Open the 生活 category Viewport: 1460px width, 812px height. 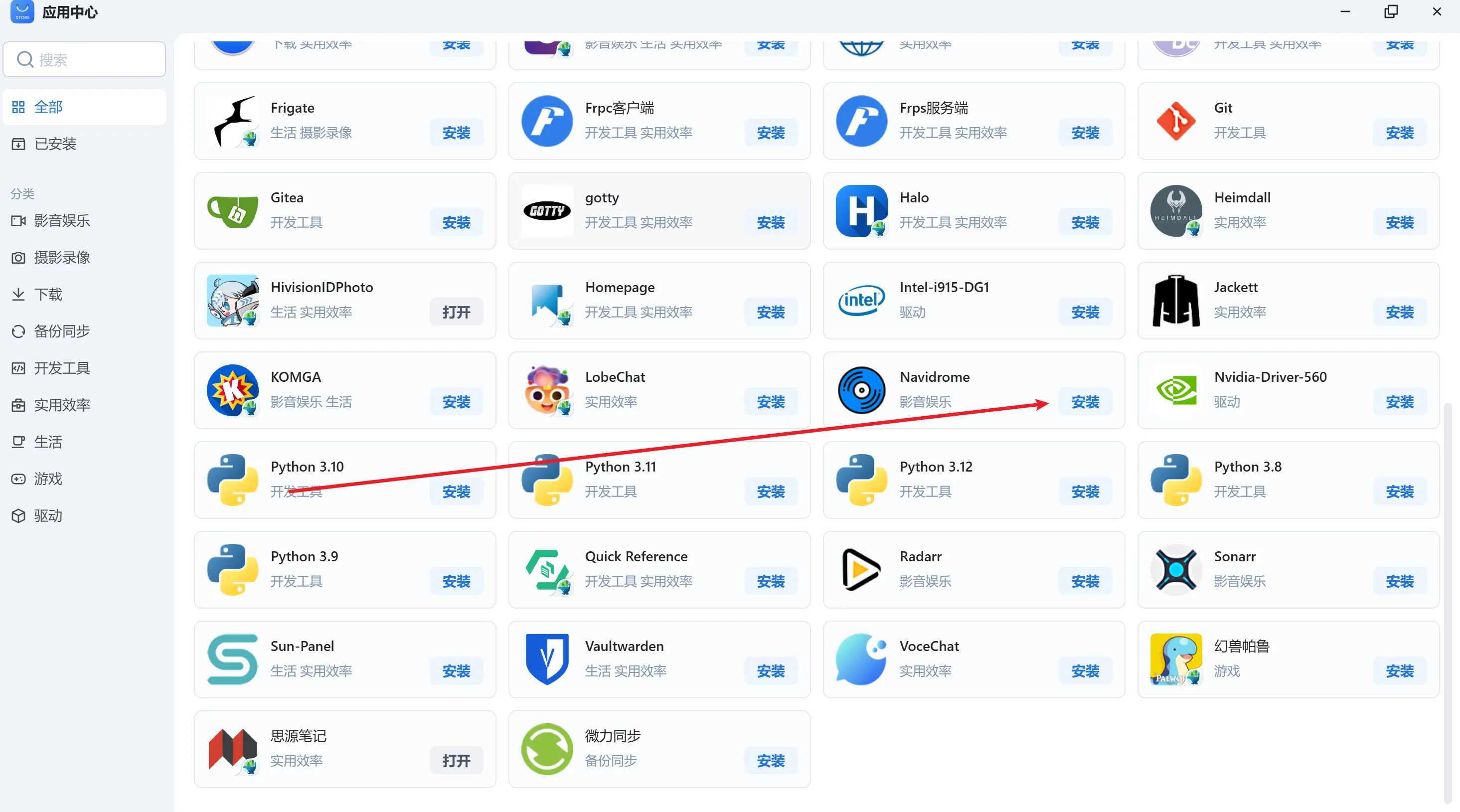pos(84,442)
